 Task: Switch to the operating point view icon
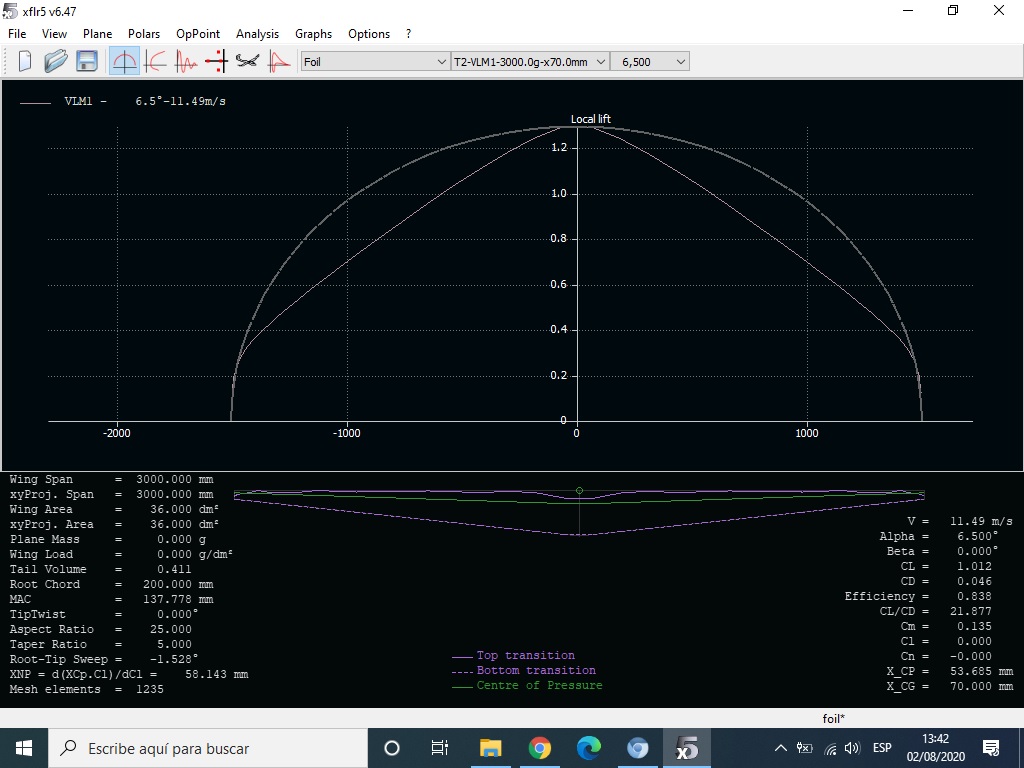(x=125, y=62)
